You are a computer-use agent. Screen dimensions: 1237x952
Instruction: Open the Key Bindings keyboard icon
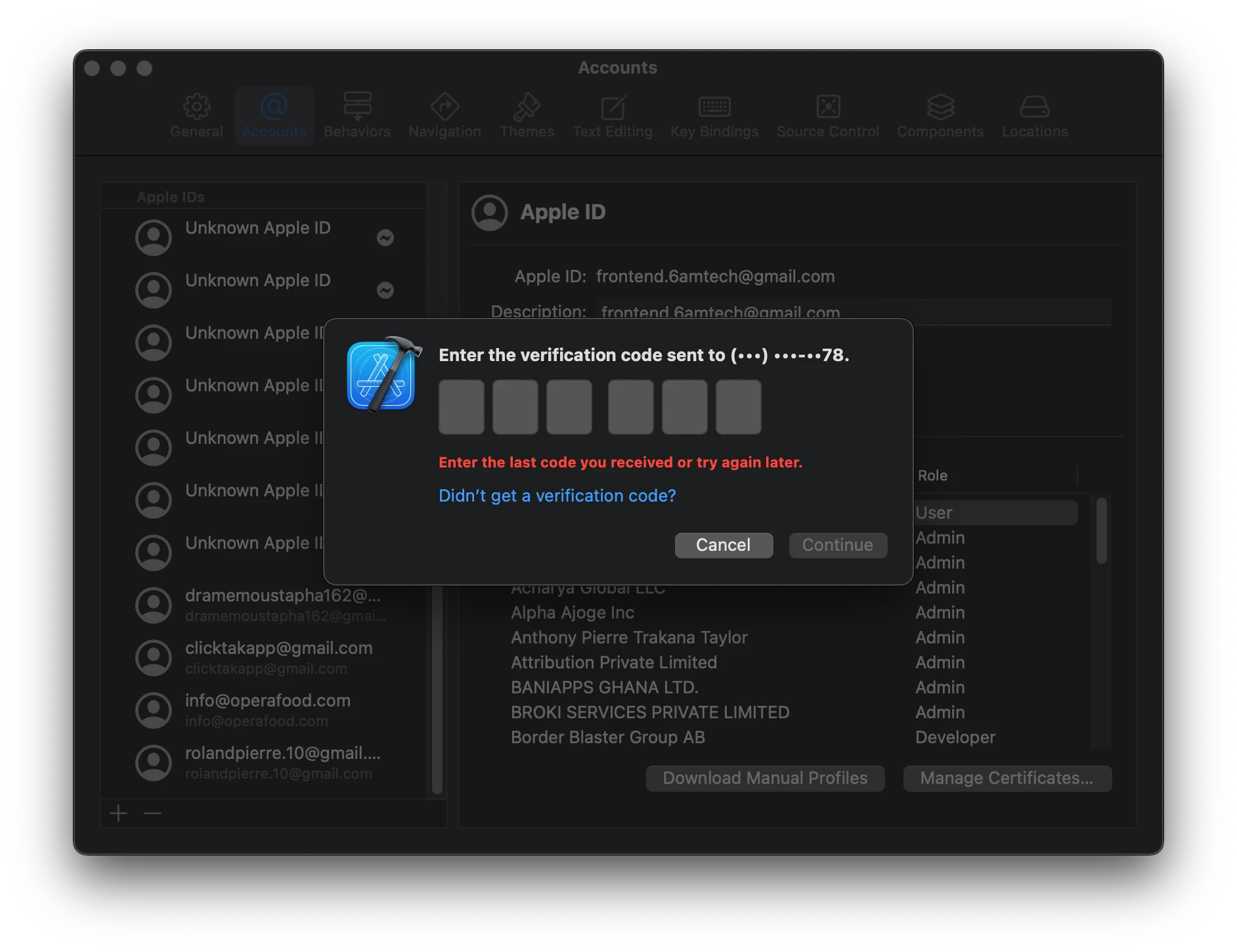click(714, 108)
